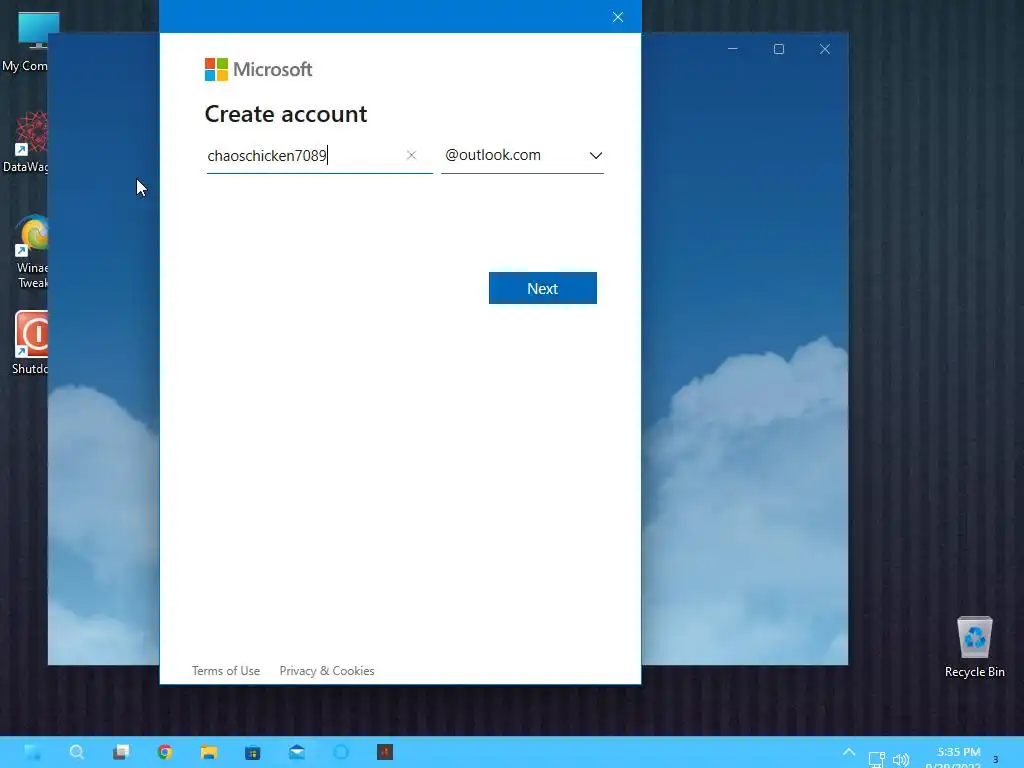Open network status in system tray
Screen dimensions: 1024x768
(x=876, y=759)
